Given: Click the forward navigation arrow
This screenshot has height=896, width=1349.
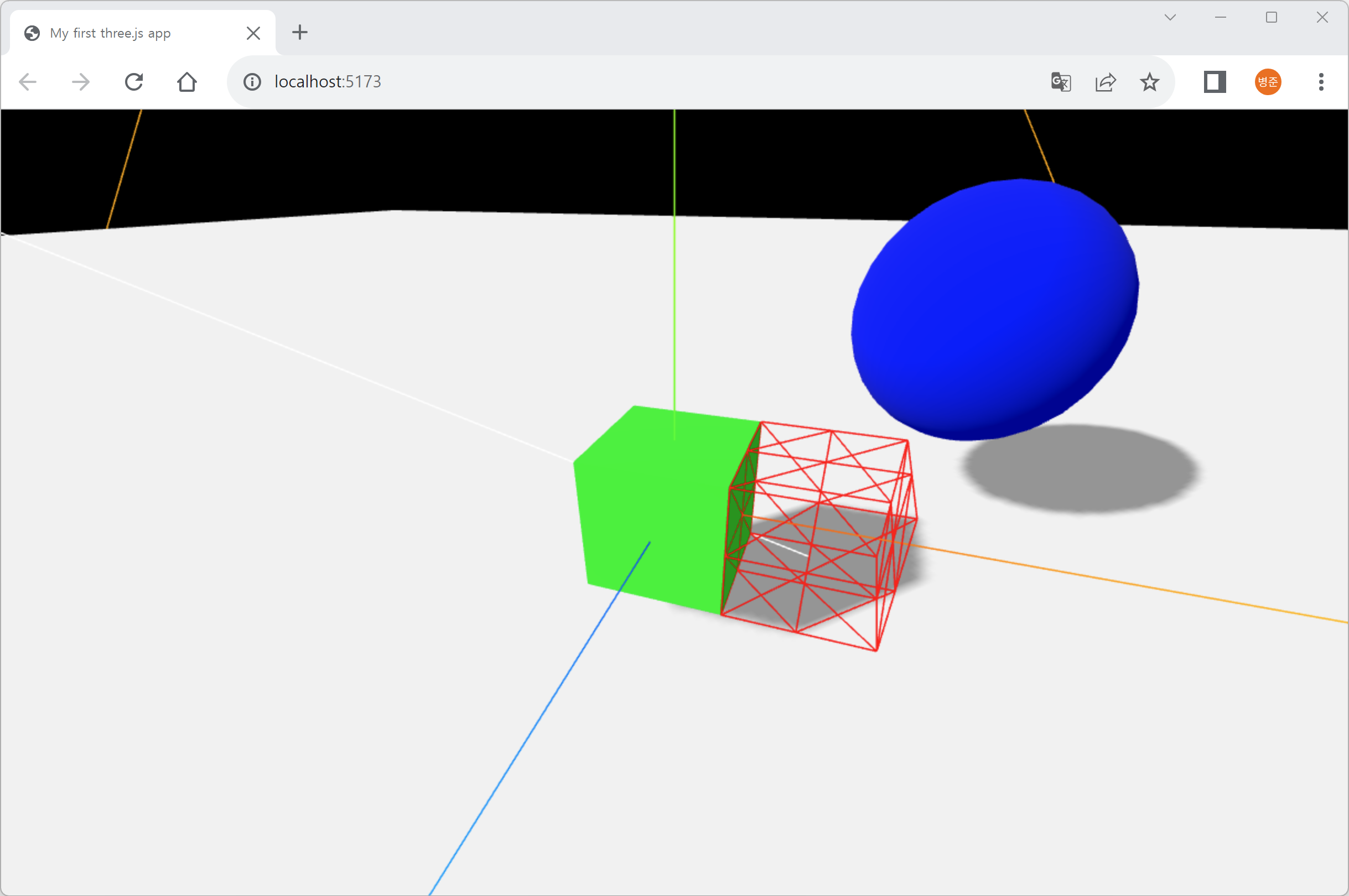Looking at the screenshot, I should pos(81,82).
